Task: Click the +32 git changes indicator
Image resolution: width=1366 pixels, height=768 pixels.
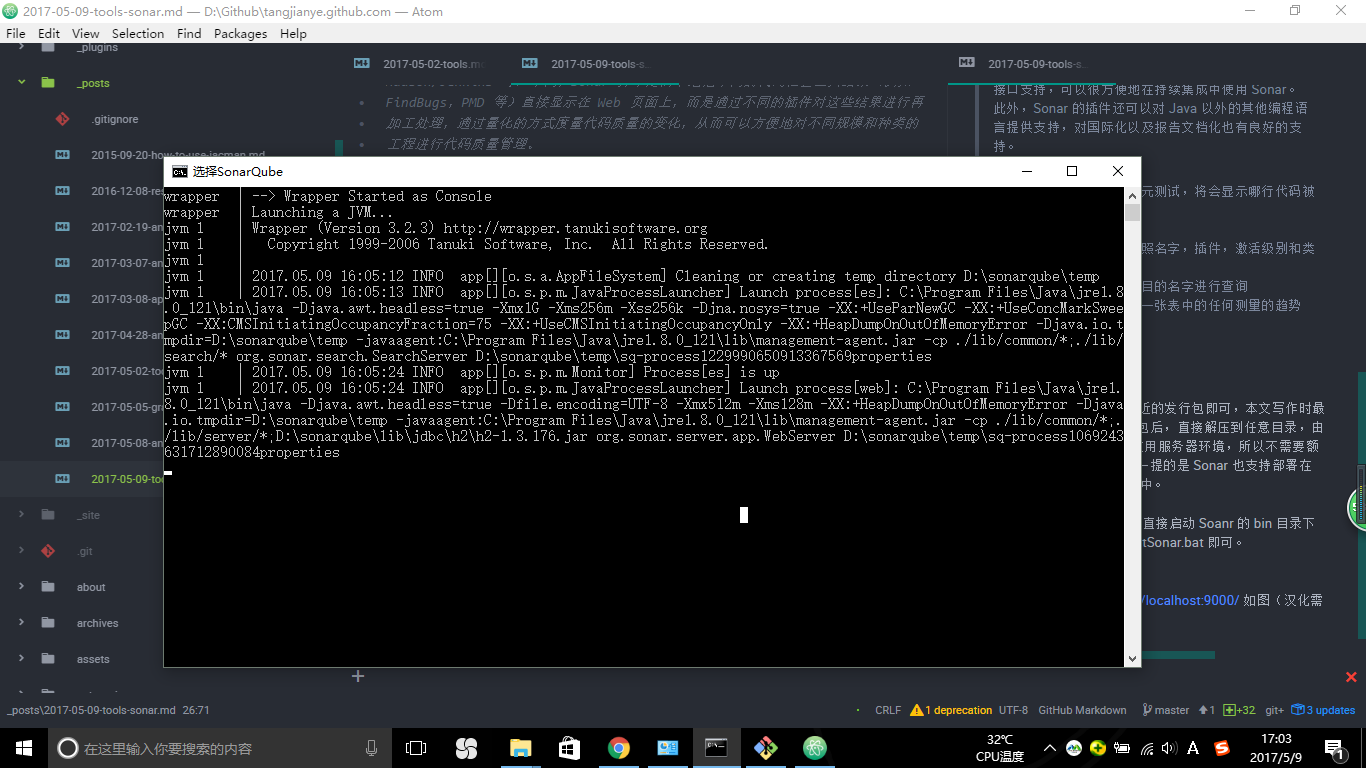Action: (x=1240, y=710)
